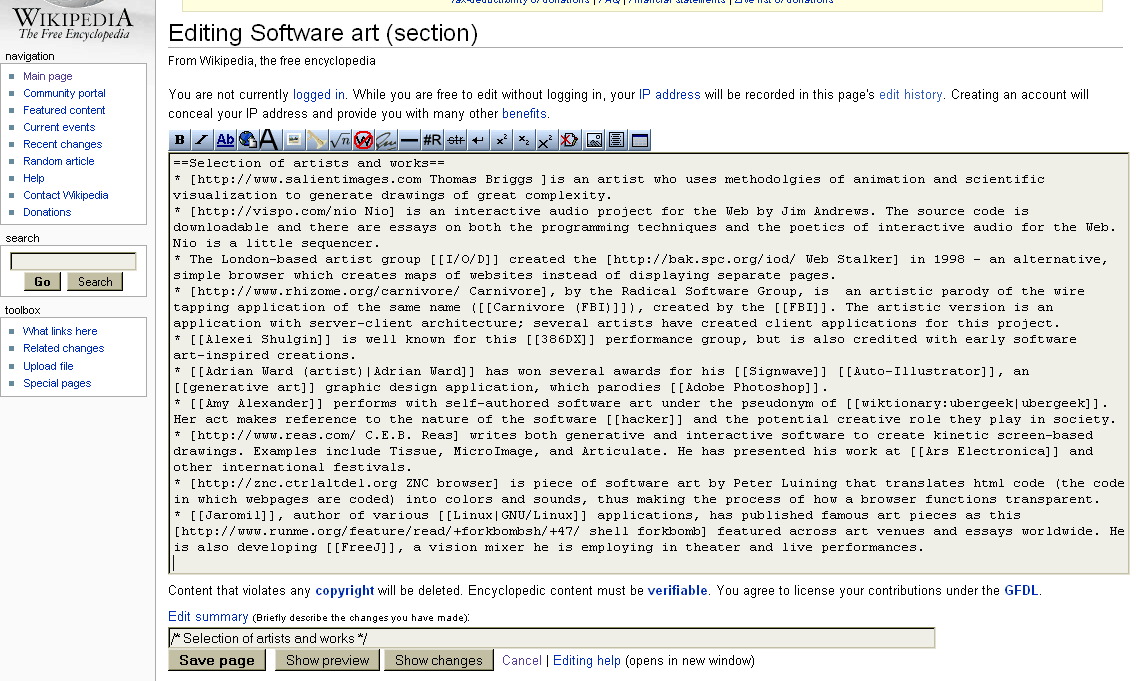The height and width of the screenshot is (681, 1136).
Task: Apply italic text formatting icon
Action: click(x=202, y=140)
